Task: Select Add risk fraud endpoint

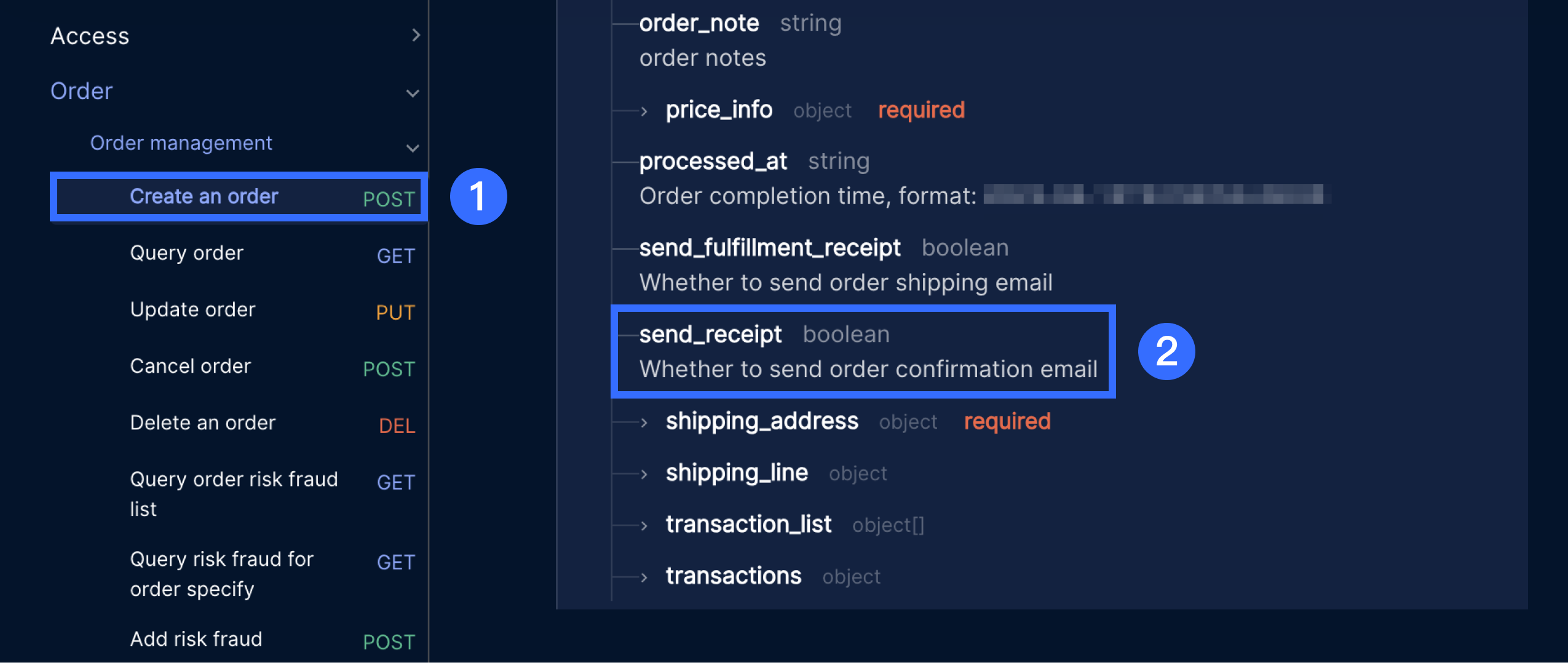Action: pyautogui.click(x=196, y=639)
